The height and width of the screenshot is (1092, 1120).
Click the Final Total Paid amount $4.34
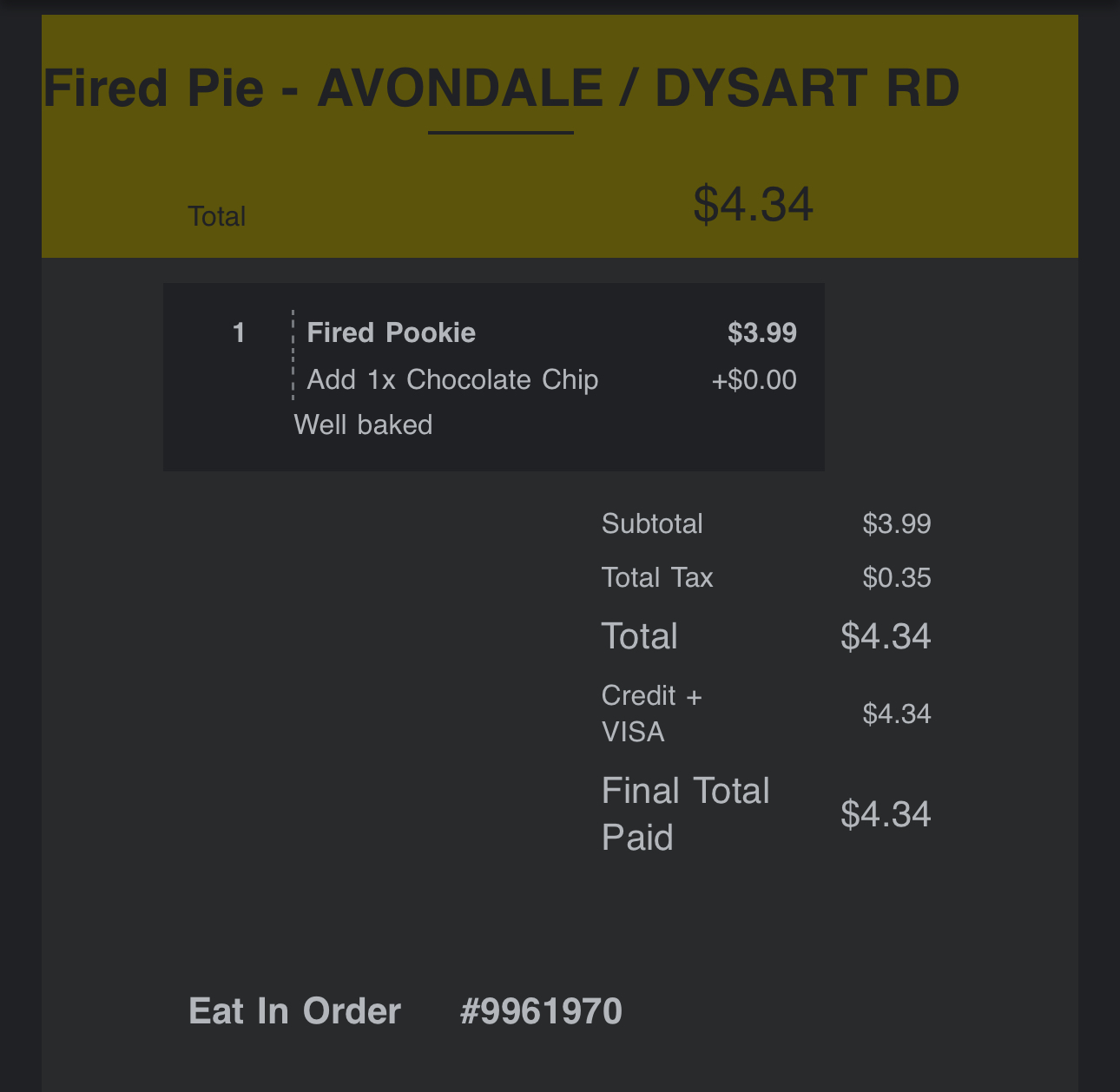click(x=886, y=814)
